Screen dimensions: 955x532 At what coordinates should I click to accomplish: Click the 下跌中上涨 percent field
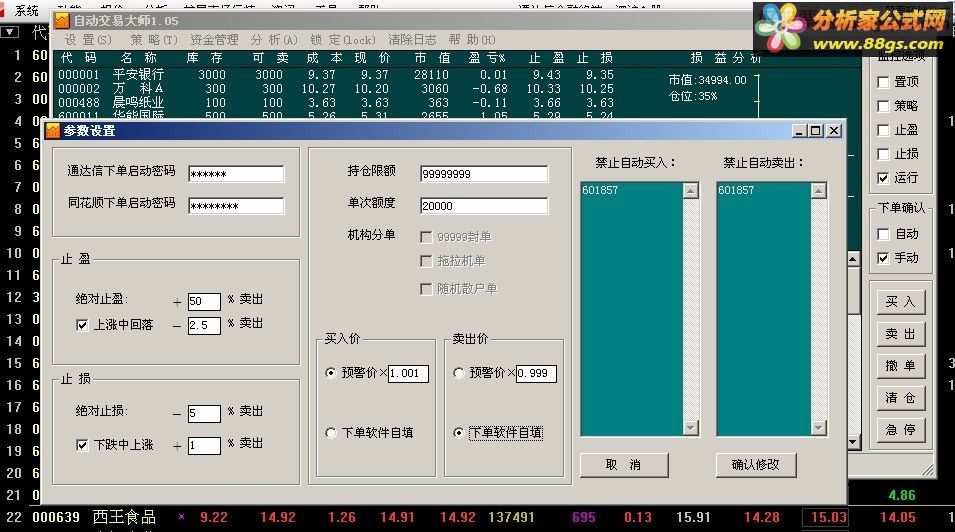[204, 446]
